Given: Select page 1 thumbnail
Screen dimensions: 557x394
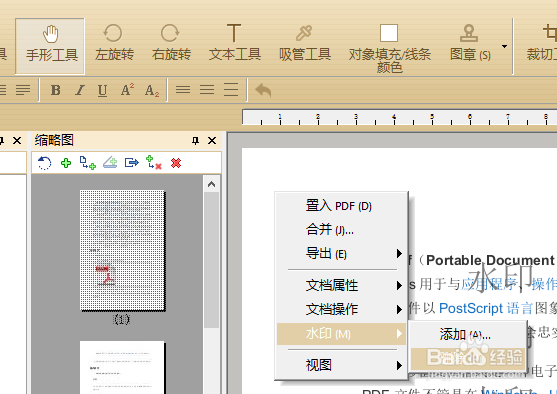Looking at the screenshot, I should pos(122,251).
